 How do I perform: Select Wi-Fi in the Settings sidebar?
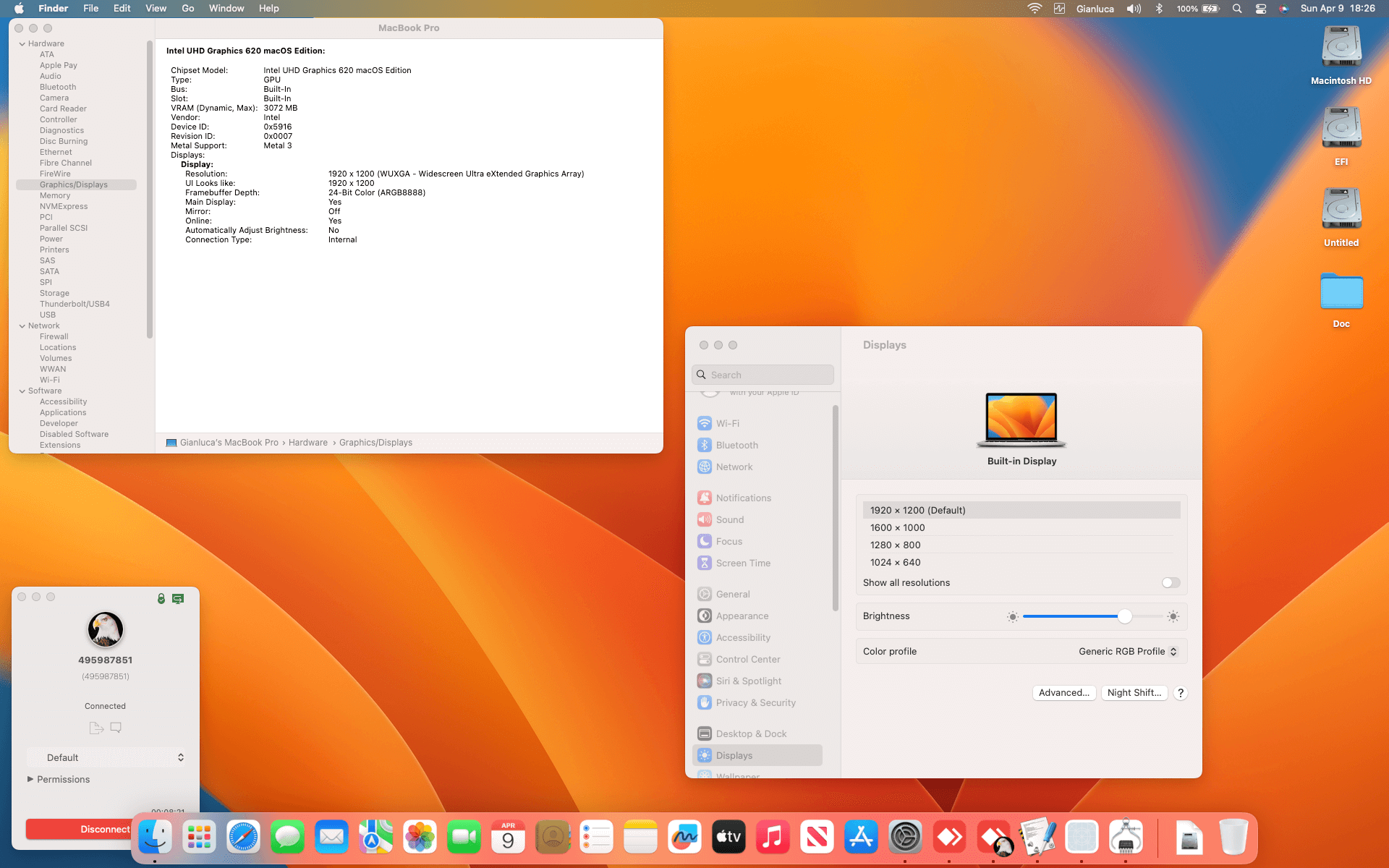coord(727,423)
